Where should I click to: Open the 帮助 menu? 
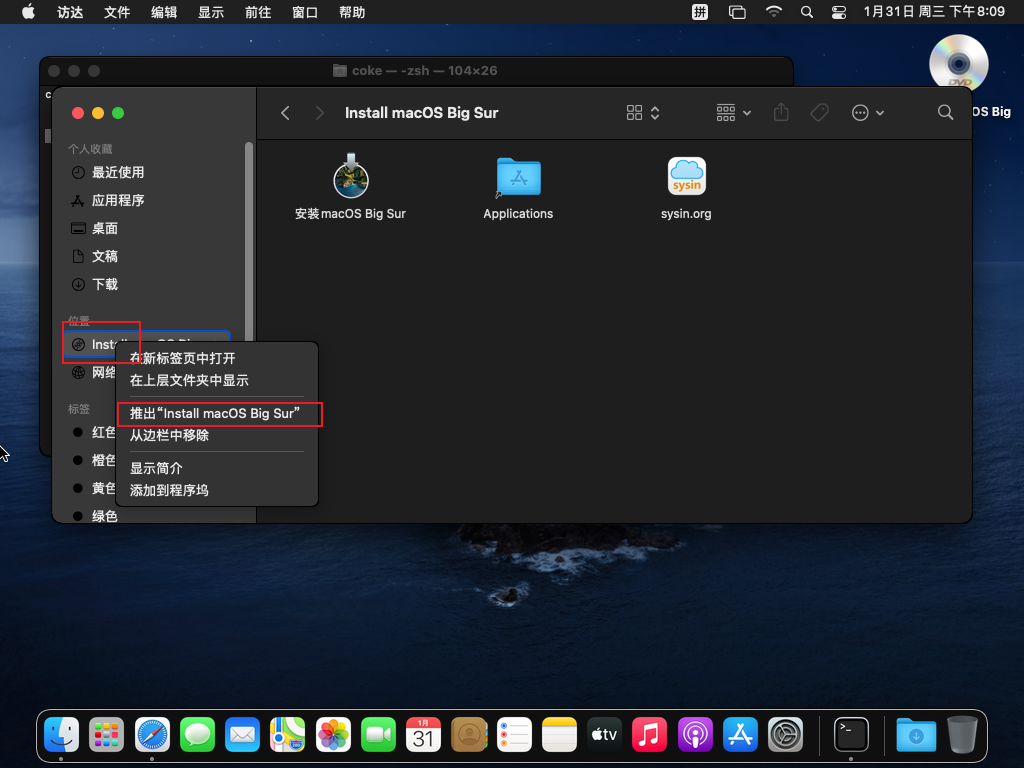coord(352,12)
